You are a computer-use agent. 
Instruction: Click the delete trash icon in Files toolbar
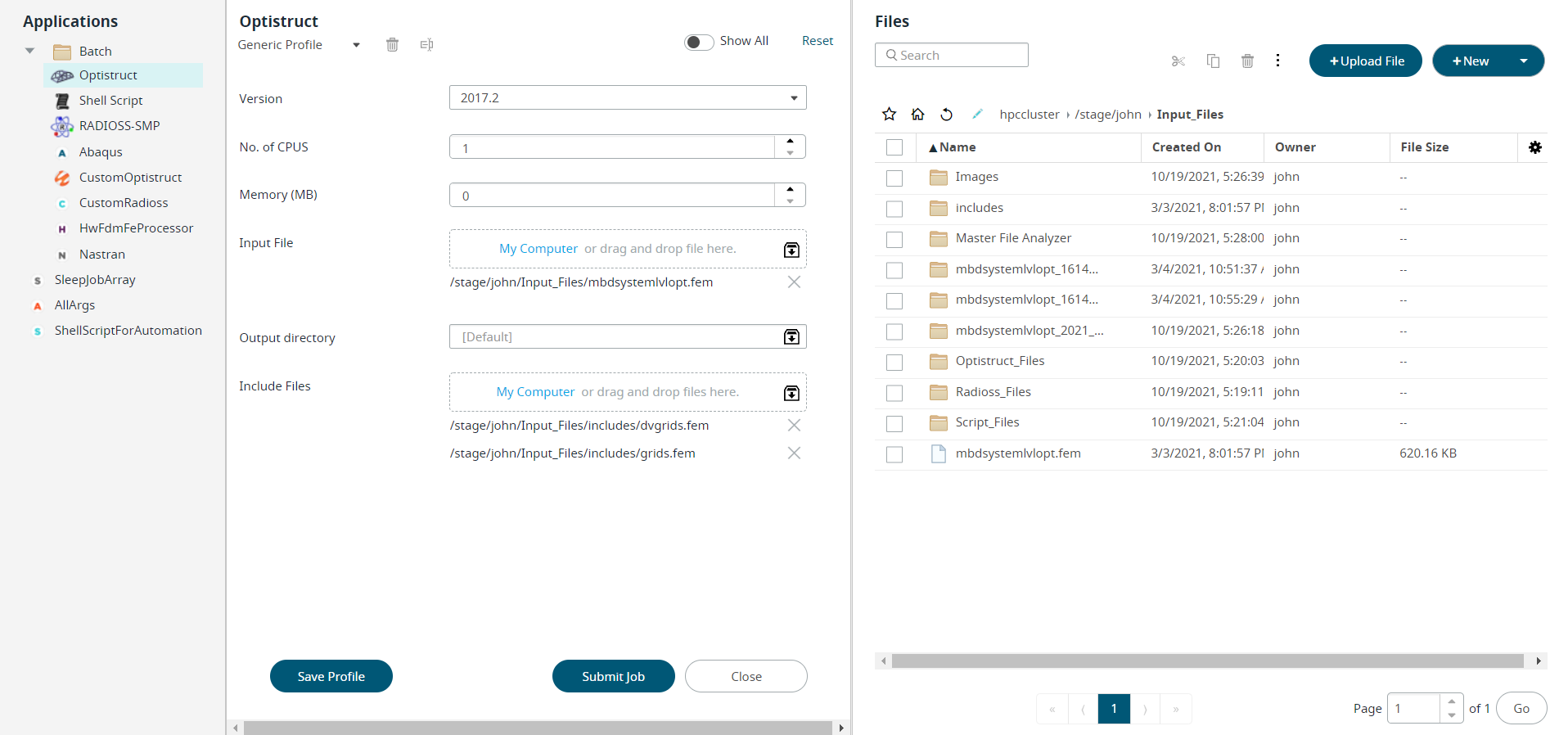pyautogui.click(x=1247, y=61)
